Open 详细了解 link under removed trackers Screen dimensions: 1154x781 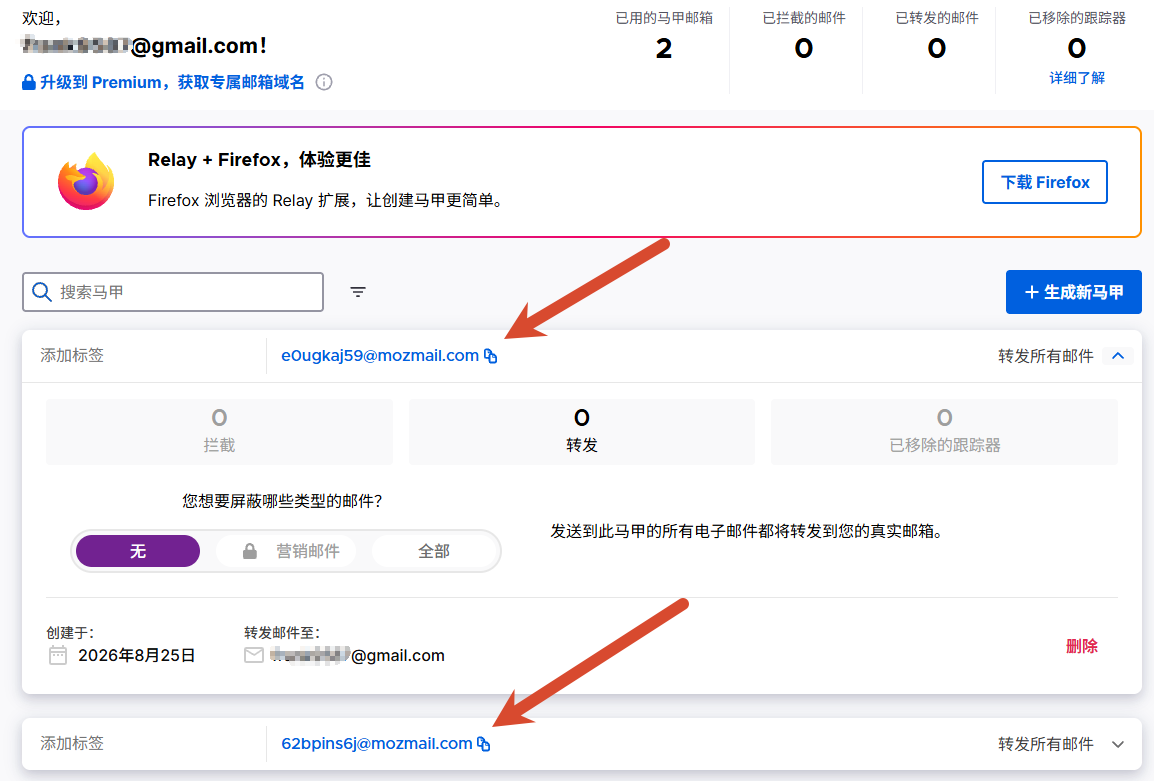tap(1077, 78)
